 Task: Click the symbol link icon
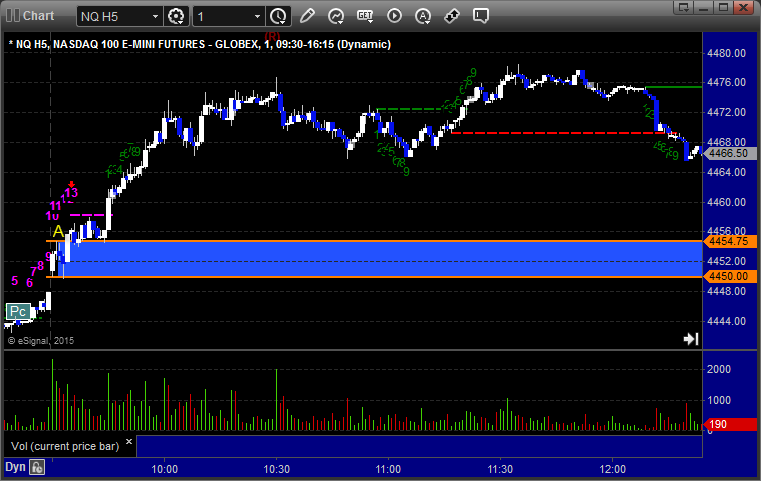click(x=452, y=16)
